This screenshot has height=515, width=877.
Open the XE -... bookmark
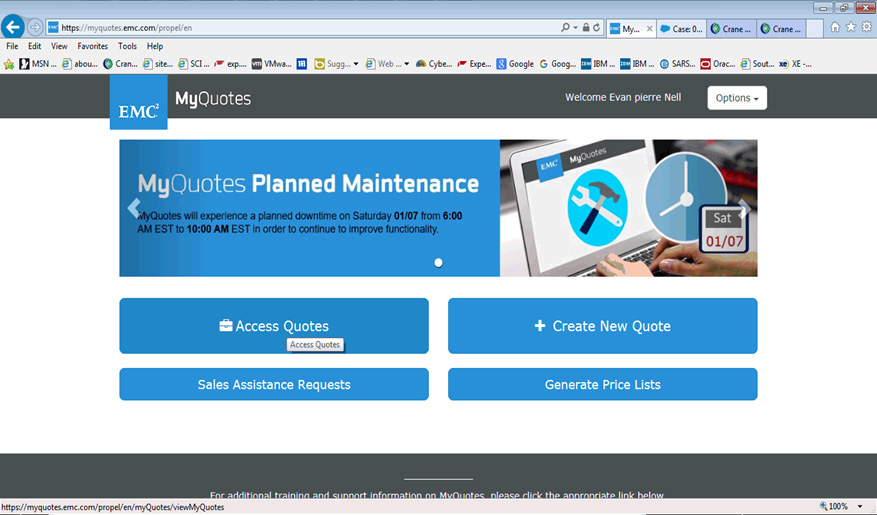coord(795,64)
